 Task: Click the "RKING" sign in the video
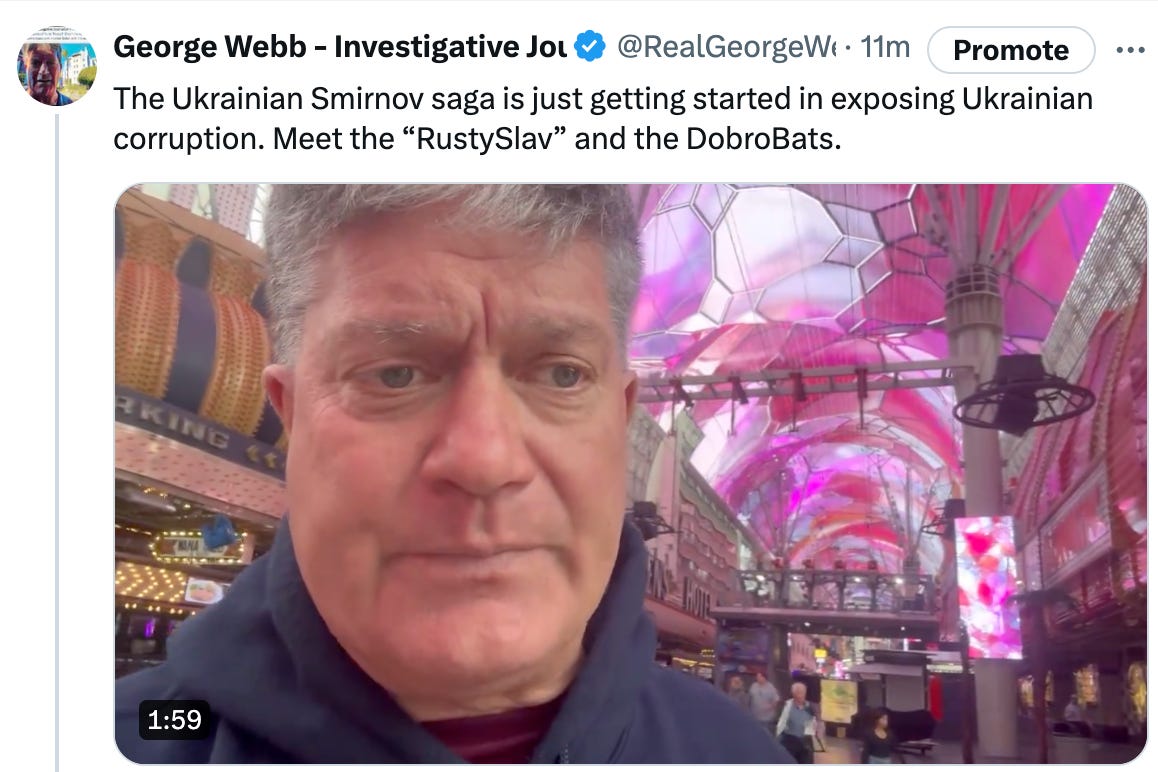(176, 426)
